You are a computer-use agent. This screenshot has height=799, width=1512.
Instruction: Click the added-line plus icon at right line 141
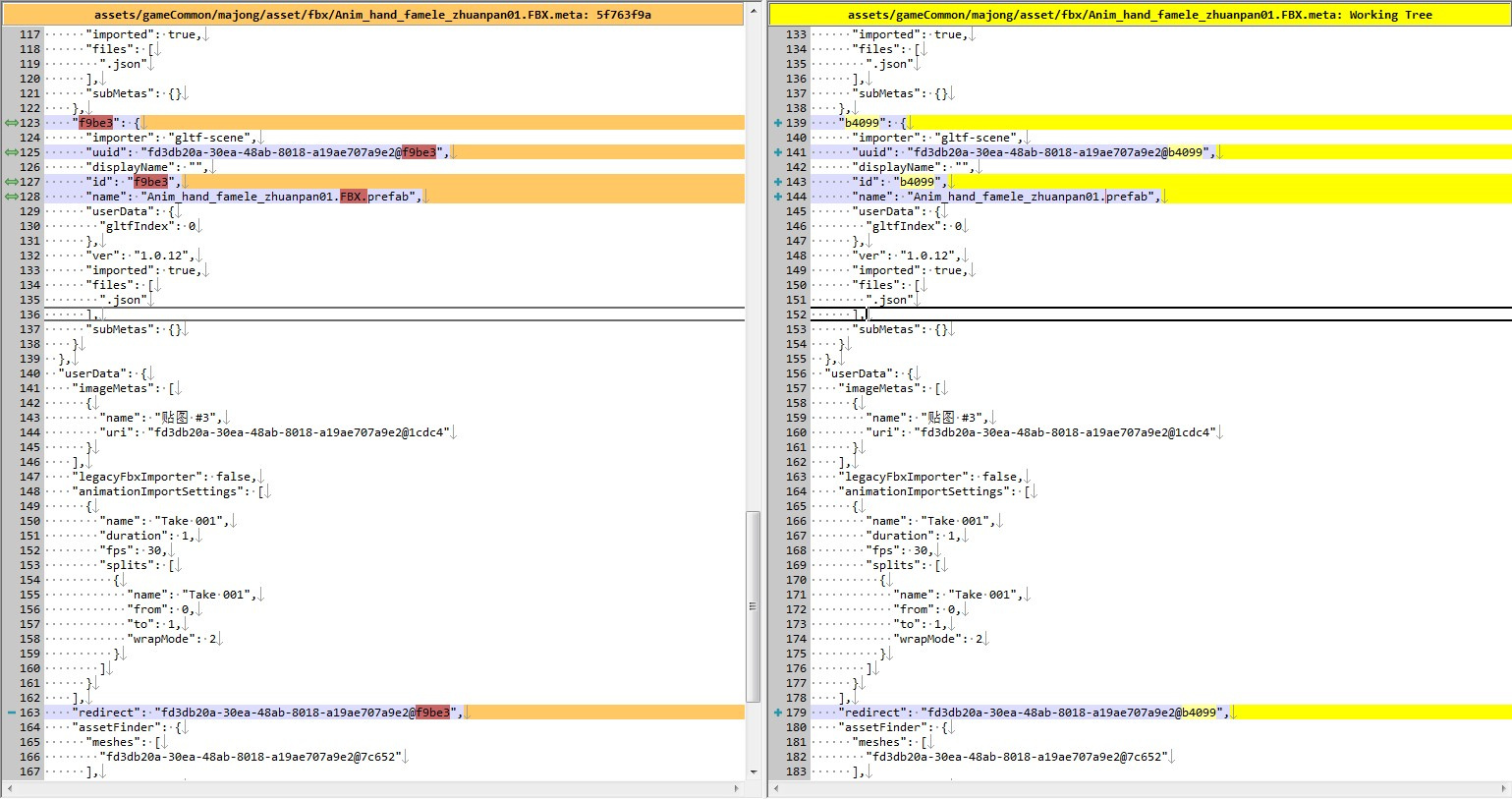pos(777,152)
